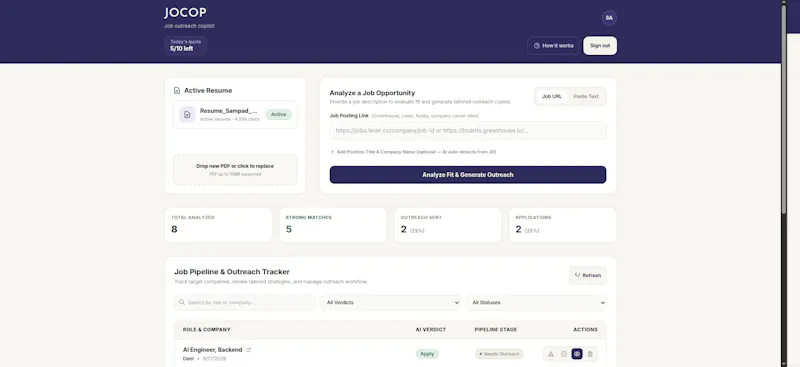
Task: Click the Drop new PDF upload area
Action: point(235,170)
